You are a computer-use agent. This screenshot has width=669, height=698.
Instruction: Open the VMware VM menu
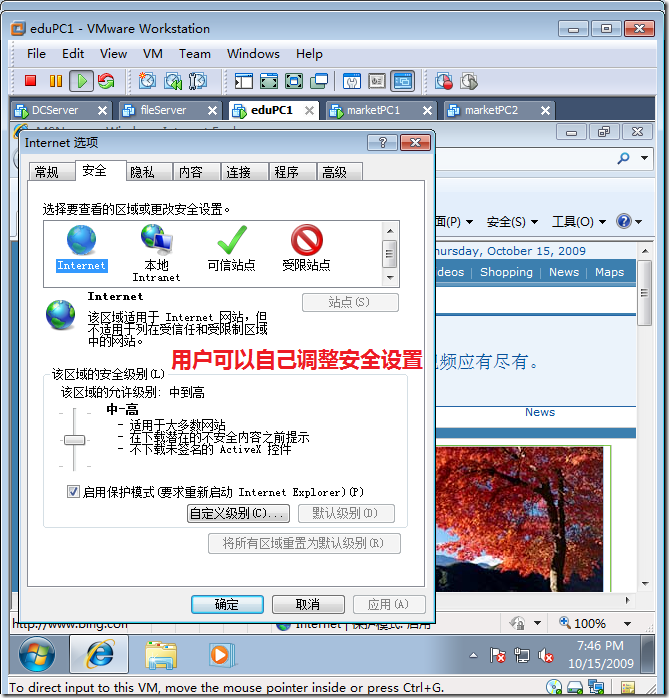tap(152, 54)
